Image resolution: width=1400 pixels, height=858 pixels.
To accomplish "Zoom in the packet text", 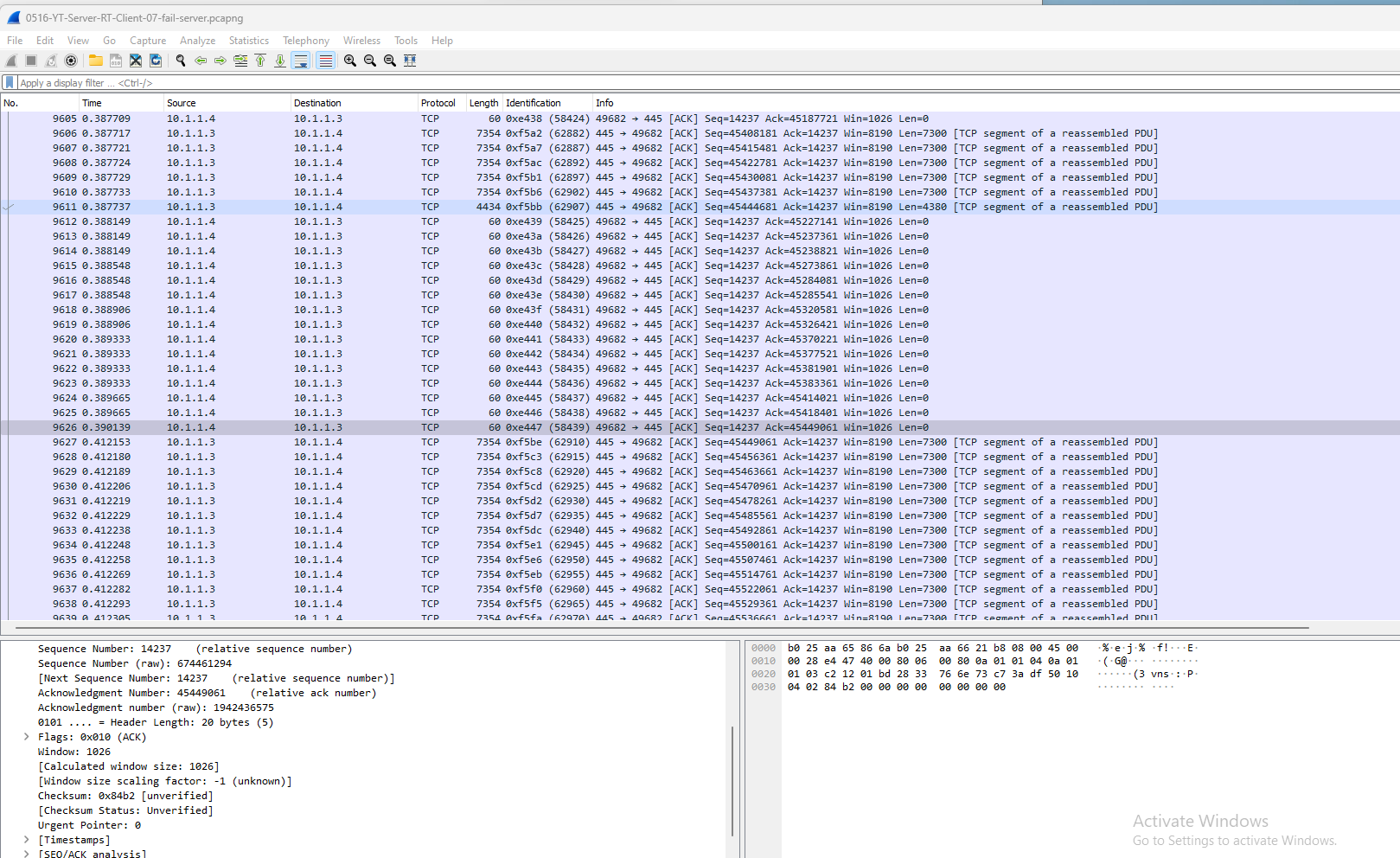I will (x=350, y=61).
